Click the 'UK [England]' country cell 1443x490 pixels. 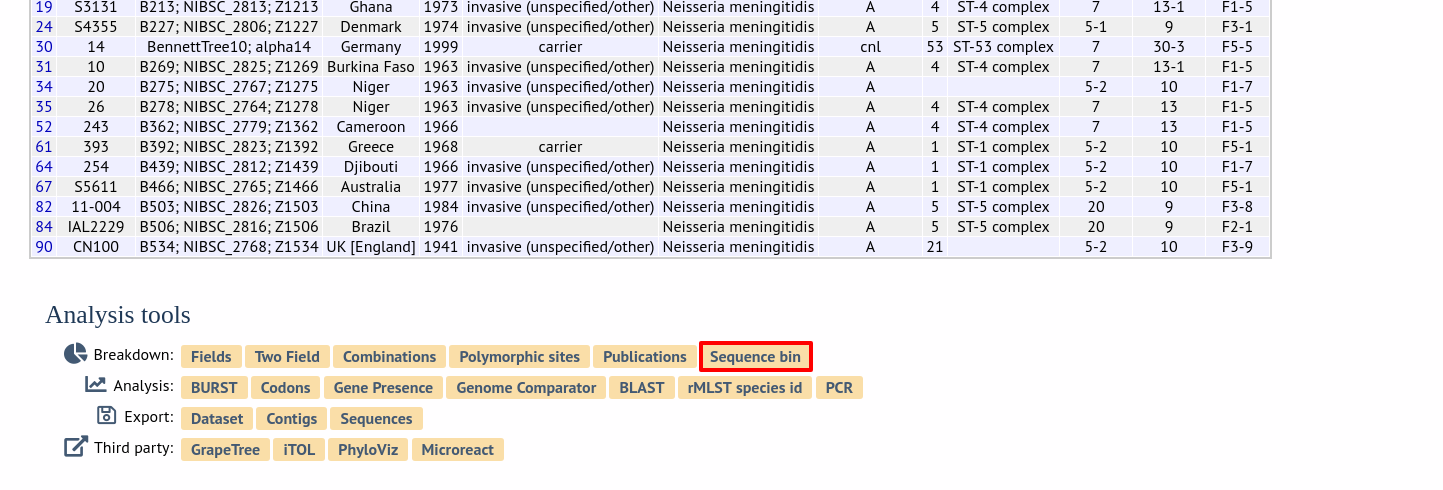371,247
